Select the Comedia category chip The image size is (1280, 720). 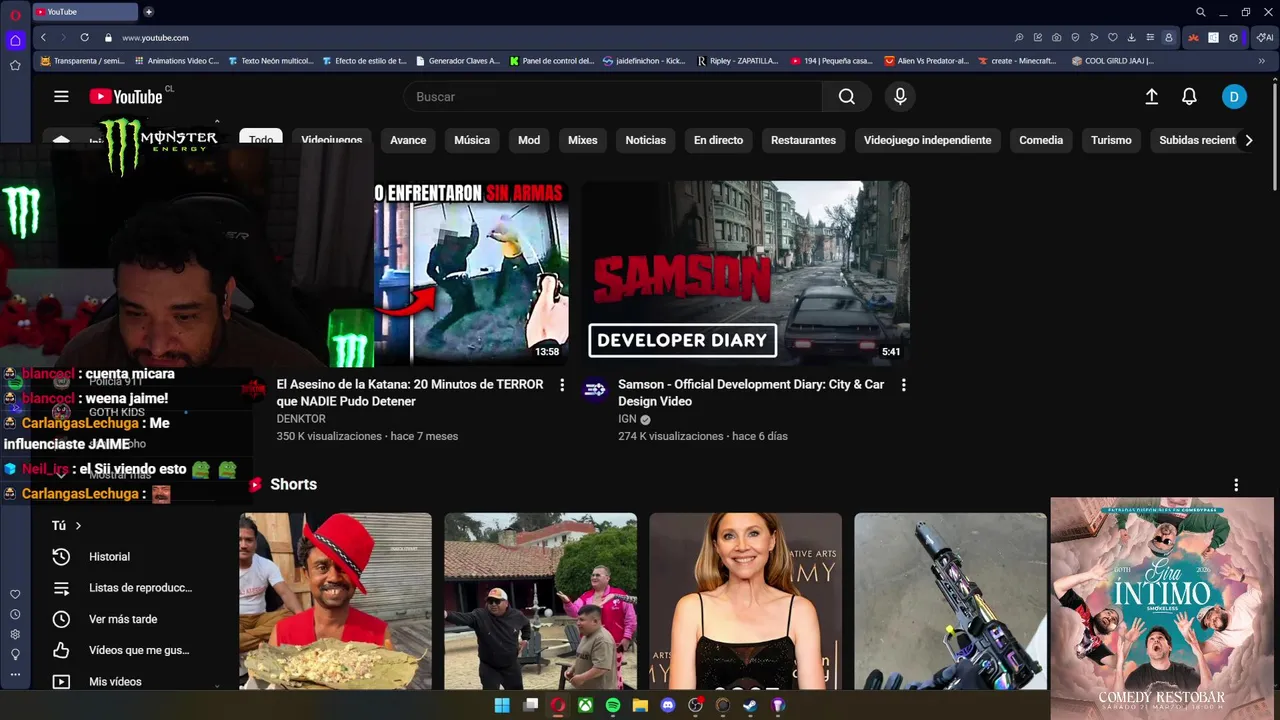pos(1041,140)
